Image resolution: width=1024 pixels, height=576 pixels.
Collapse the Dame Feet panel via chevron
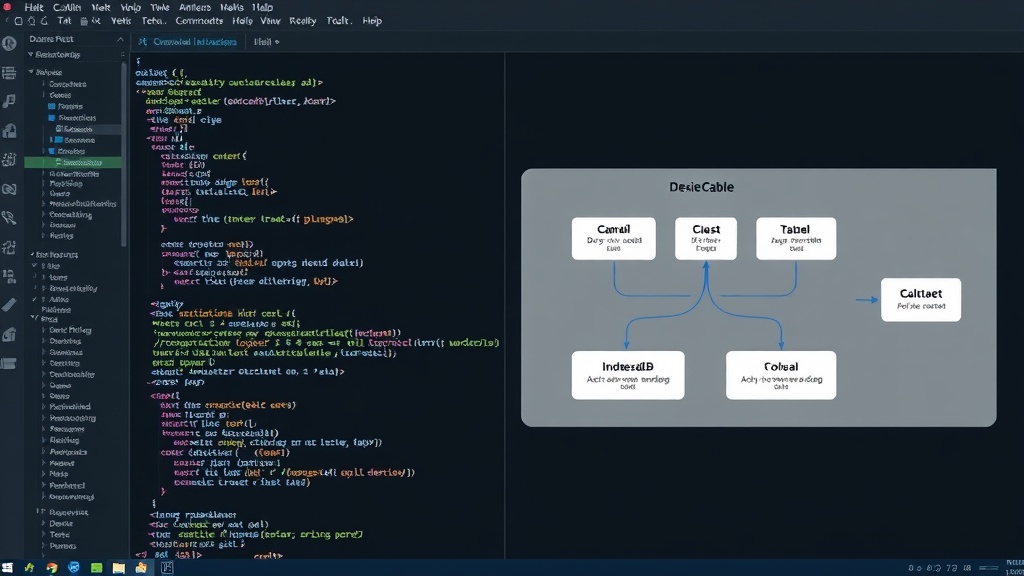click(x=120, y=39)
